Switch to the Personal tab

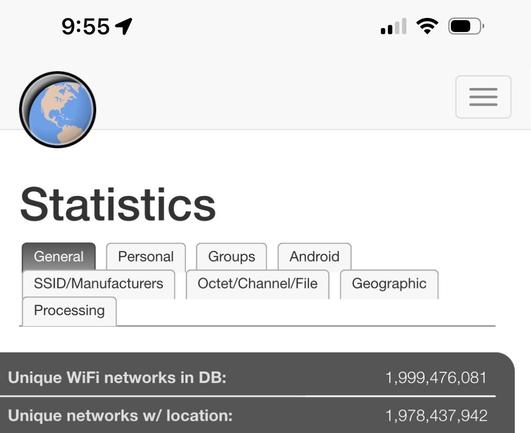tap(146, 257)
